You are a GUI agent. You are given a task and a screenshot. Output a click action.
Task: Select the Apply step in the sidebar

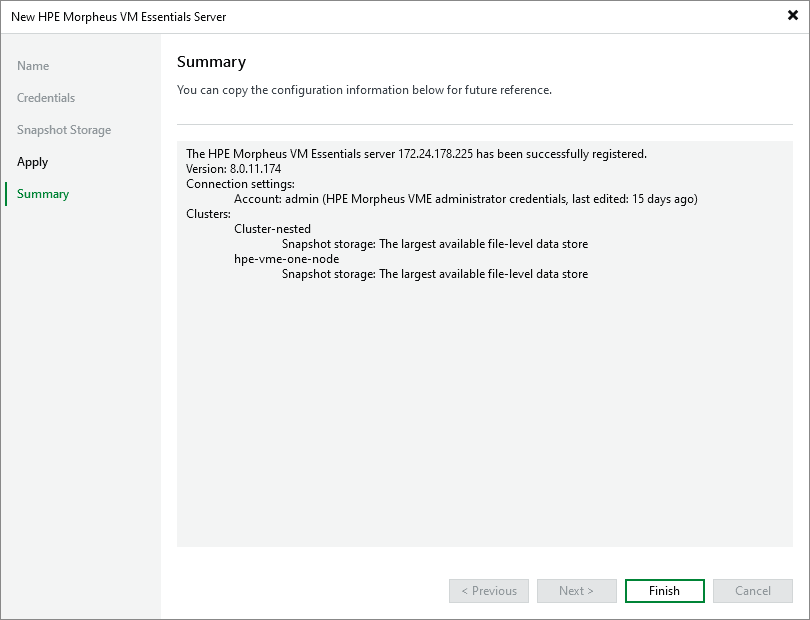32,162
